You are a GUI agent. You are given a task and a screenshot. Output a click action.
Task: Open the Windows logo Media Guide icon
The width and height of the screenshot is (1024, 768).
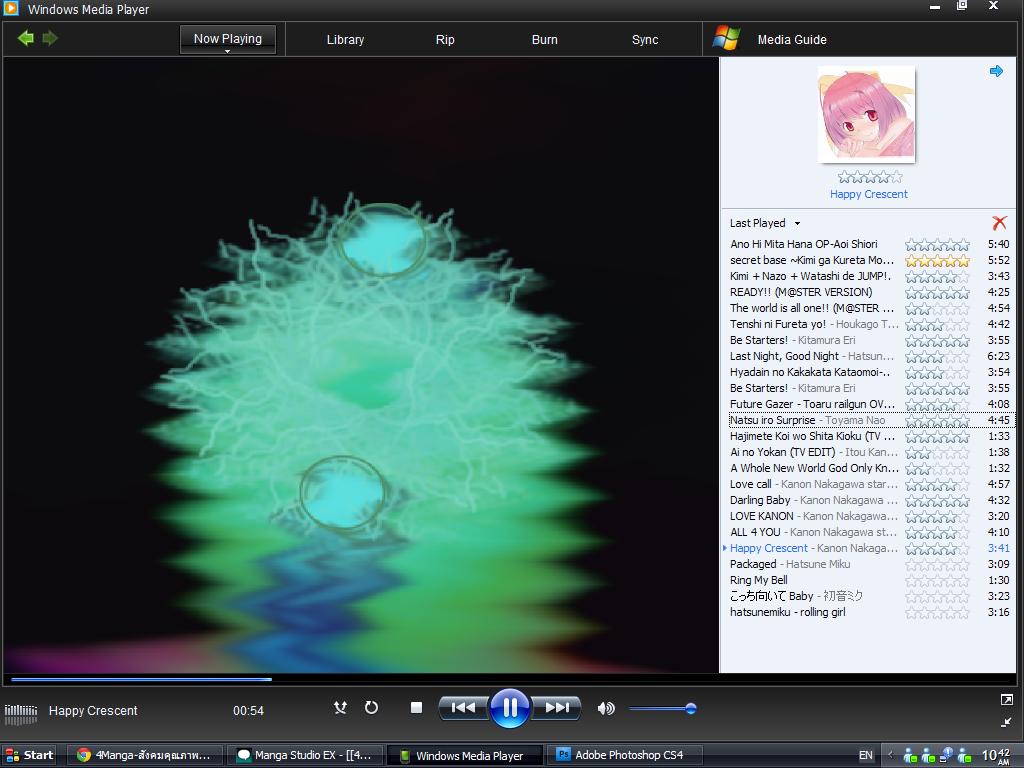tap(726, 39)
